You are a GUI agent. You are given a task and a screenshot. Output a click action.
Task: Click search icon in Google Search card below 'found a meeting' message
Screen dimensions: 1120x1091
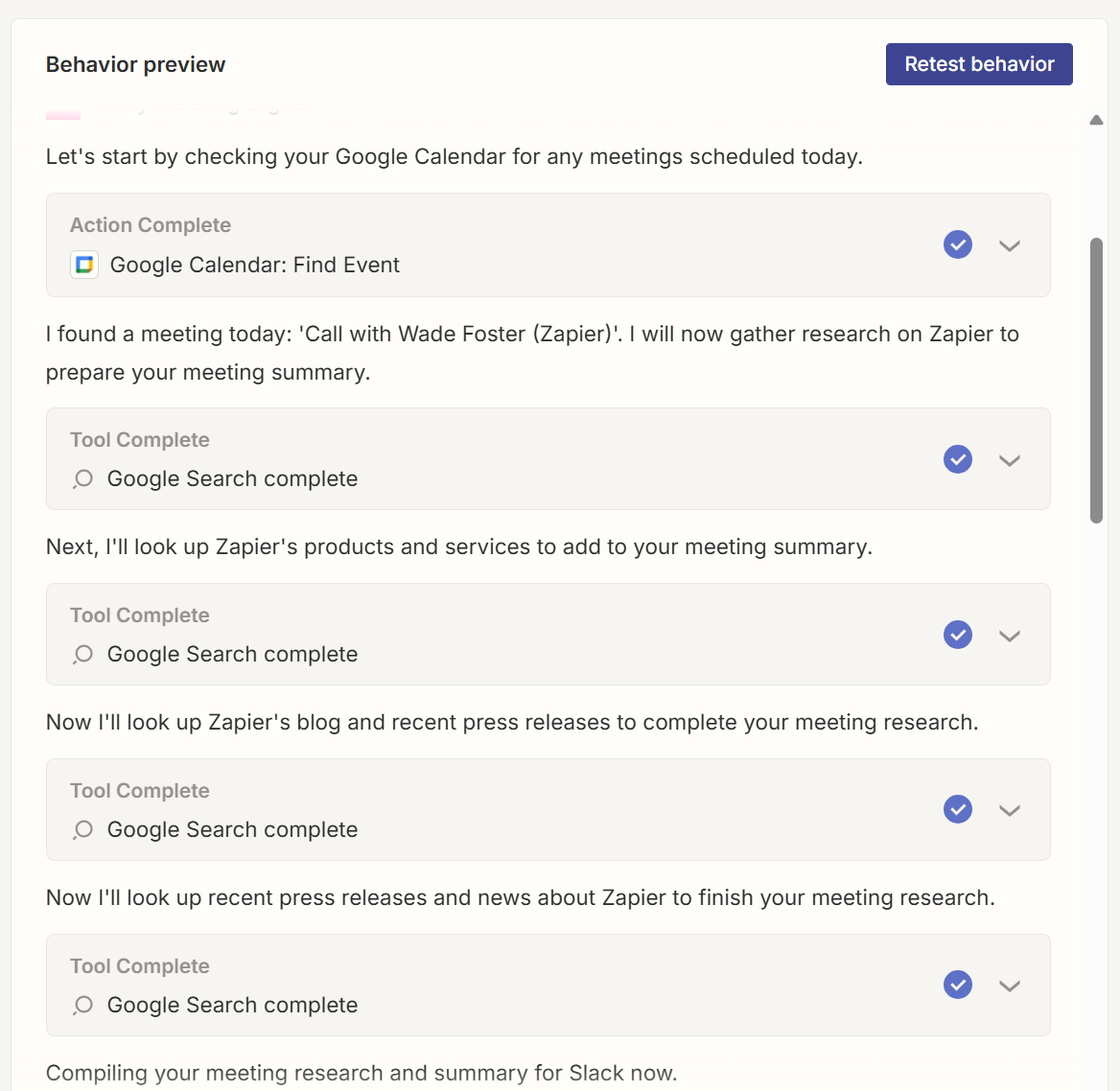pos(82,478)
